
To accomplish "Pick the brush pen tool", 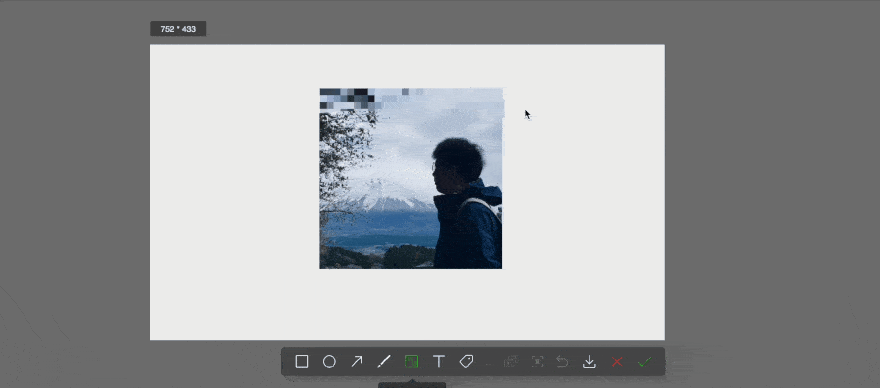I will click(x=384, y=362).
